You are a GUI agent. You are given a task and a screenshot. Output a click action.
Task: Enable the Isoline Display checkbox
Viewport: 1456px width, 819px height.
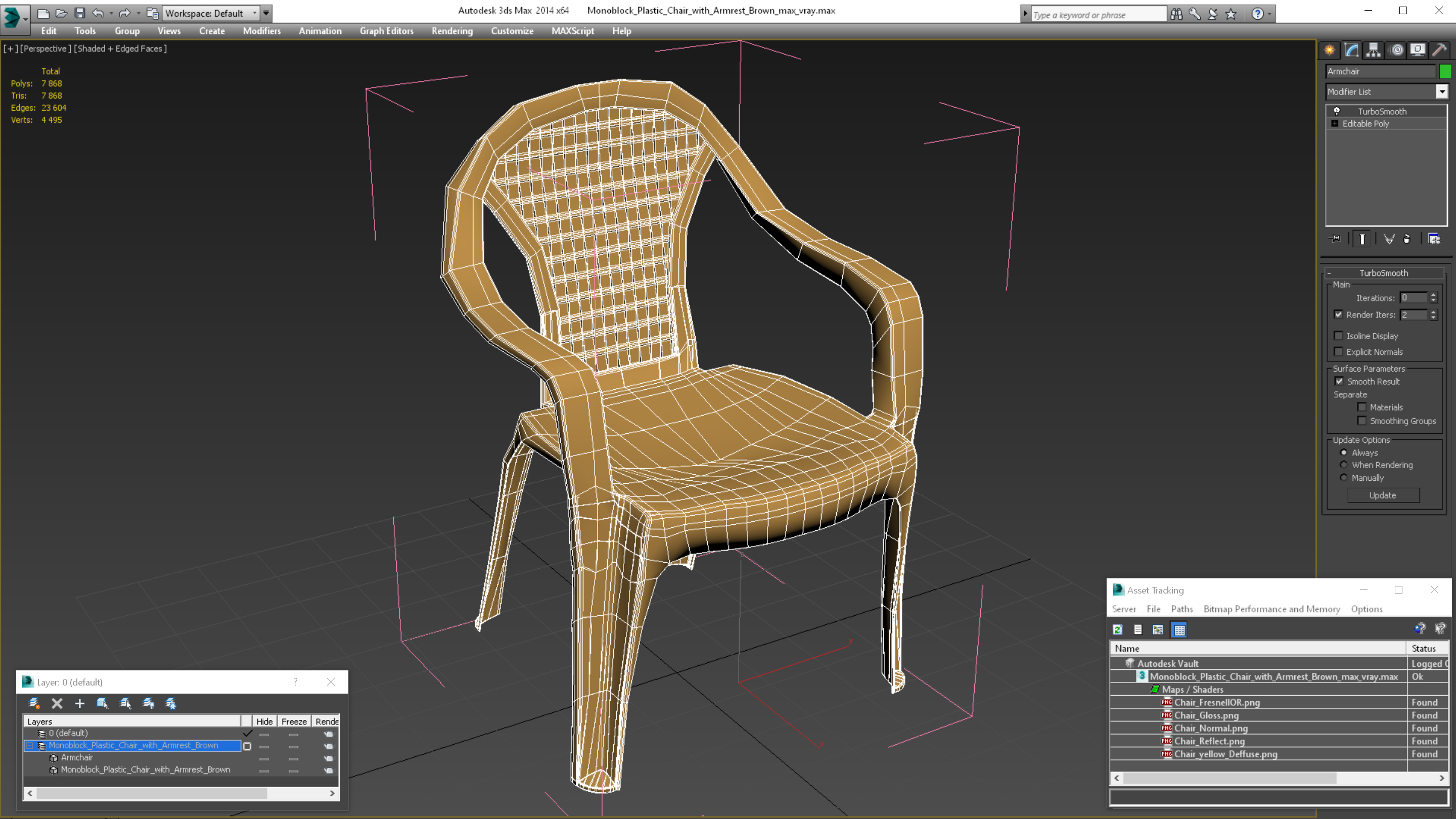[x=1338, y=336]
